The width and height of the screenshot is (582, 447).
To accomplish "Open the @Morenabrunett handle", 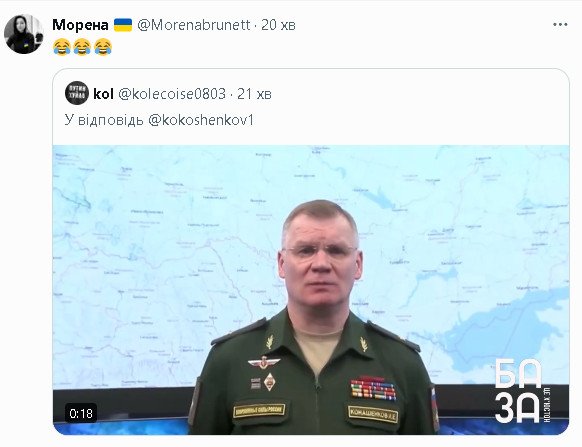I will click(194, 25).
